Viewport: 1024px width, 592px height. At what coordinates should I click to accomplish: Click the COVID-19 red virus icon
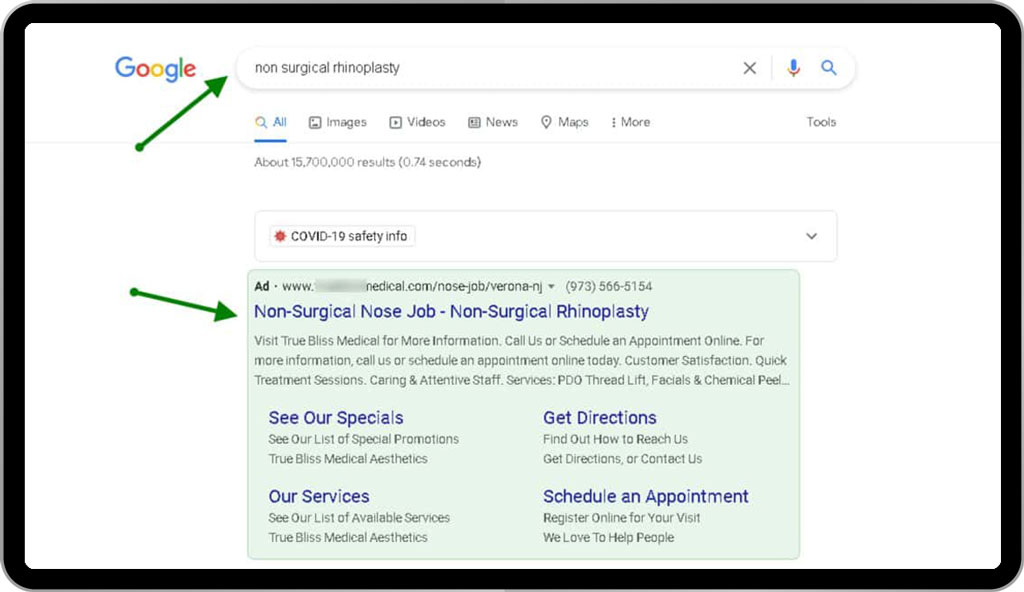(x=280, y=236)
